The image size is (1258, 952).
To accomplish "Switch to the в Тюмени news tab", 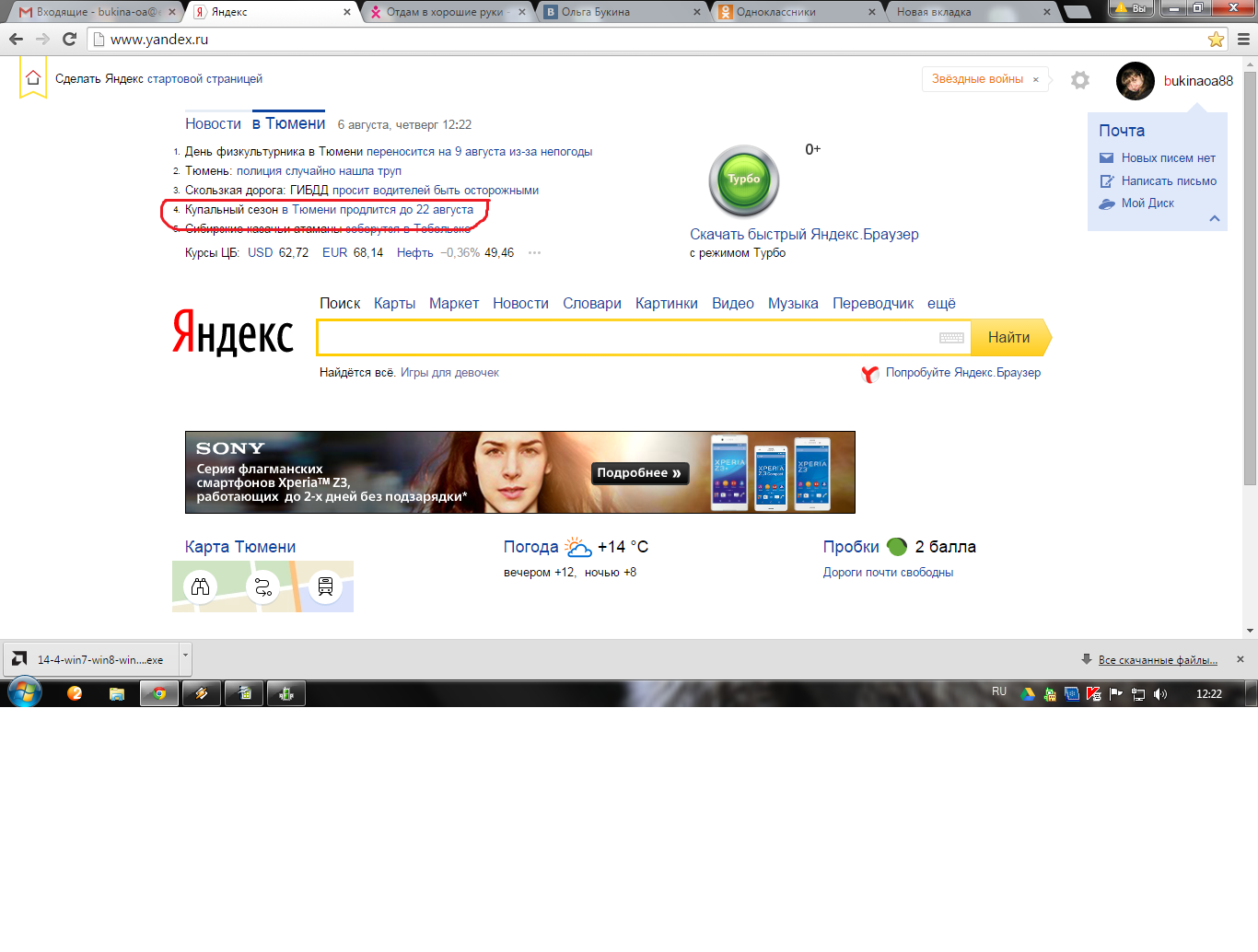I will [x=288, y=123].
